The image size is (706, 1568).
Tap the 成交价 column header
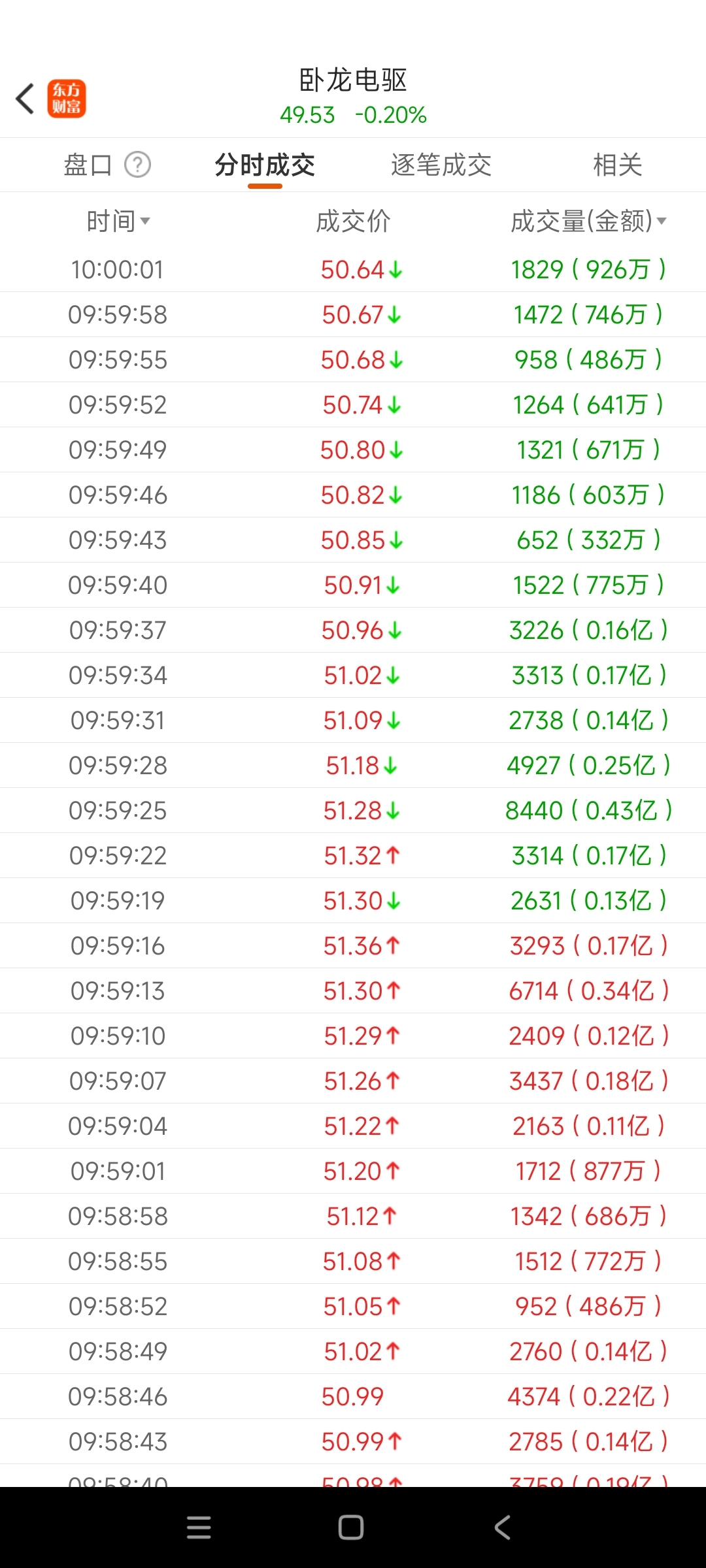[x=353, y=221]
